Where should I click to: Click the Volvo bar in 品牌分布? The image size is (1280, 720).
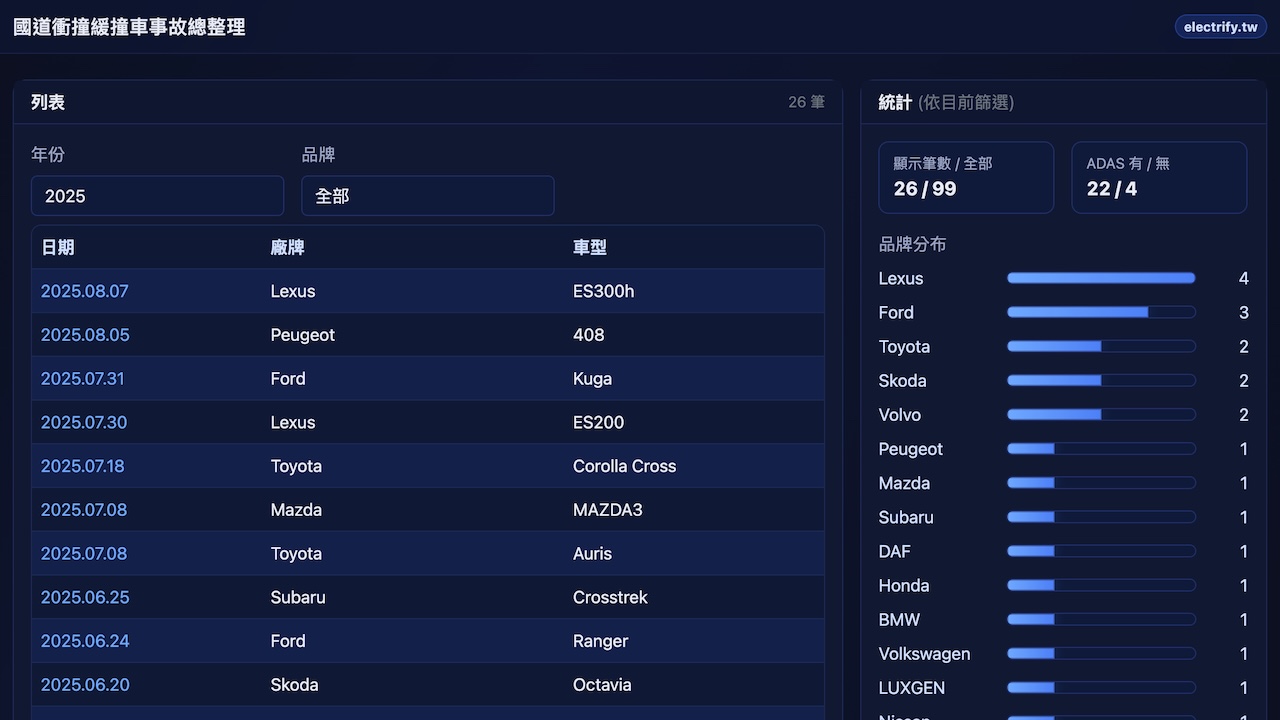[1101, 414]
